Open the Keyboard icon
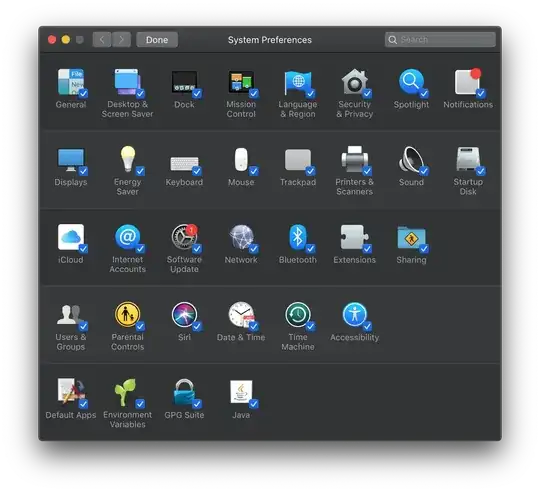The image size is (540, 492). 184,163
